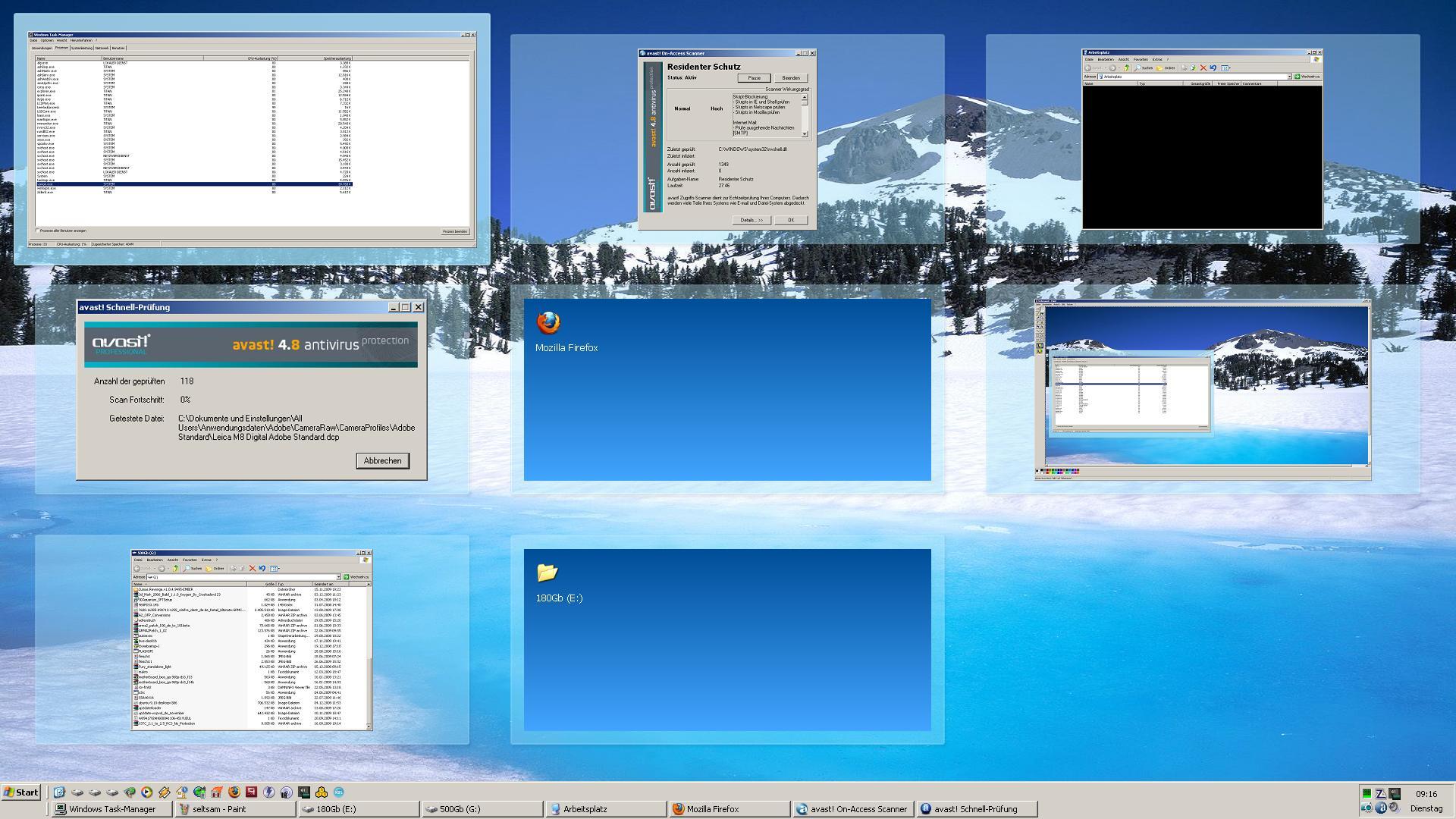Expand the Arbeitsplatz address bar dropdown

(x=1288, y=77)
